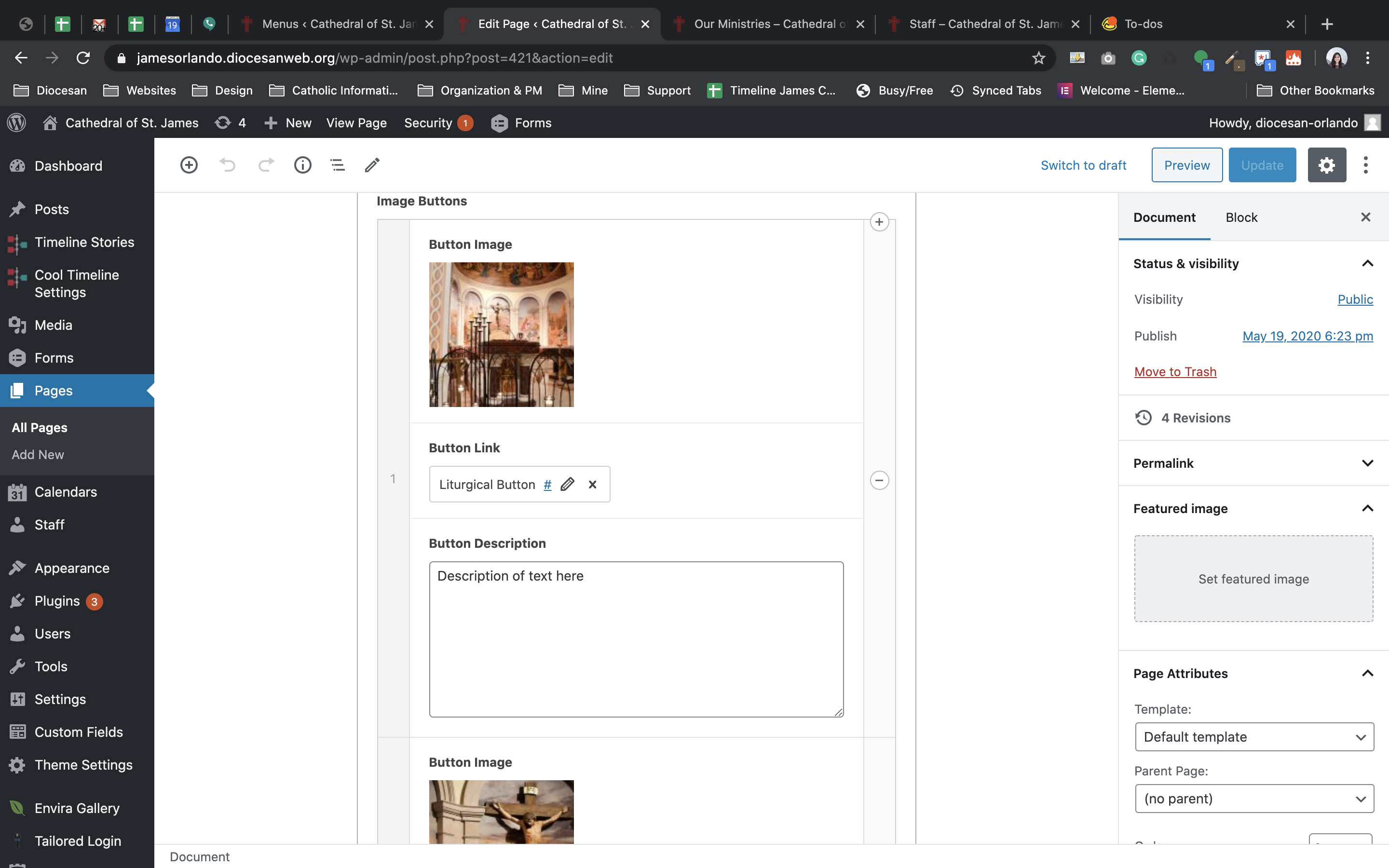
Task: Open the Block navigation list icon
Action: [x=338, y=165]
